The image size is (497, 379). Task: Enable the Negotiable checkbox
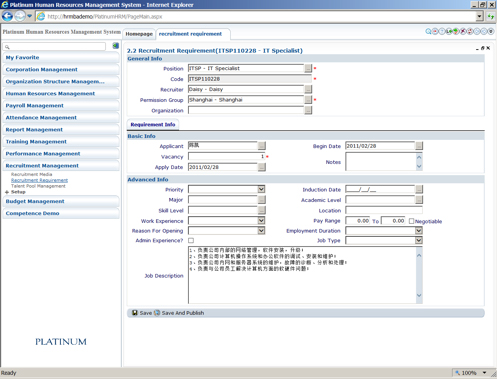[x=411, y=221]
